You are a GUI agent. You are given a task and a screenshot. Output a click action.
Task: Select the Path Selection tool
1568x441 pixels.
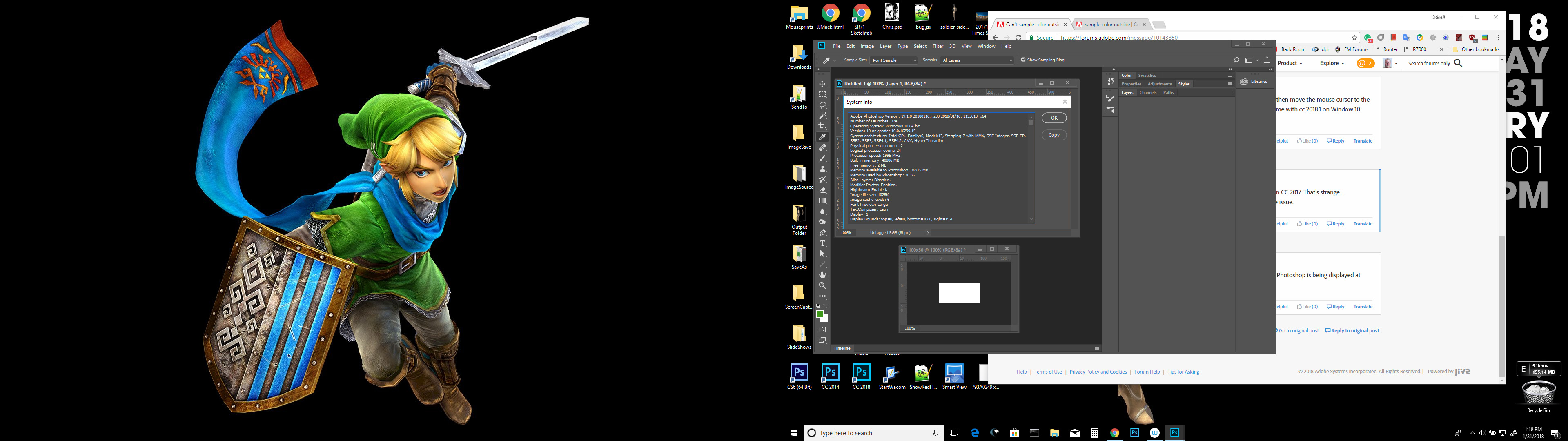(x=822, y=254)
